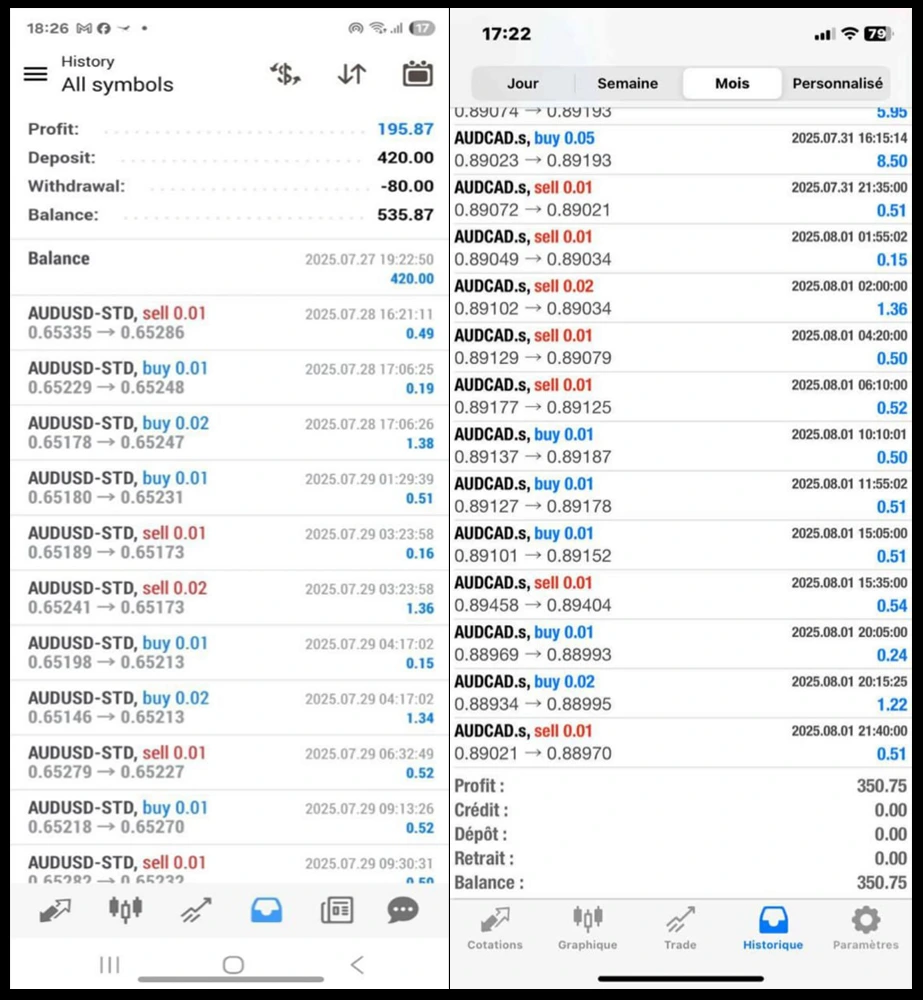Viewport: 923px width, 1000px height.
Task: Open the candlestick chart icon in left app
Action: pyautogui.click(x=125, y=910)
